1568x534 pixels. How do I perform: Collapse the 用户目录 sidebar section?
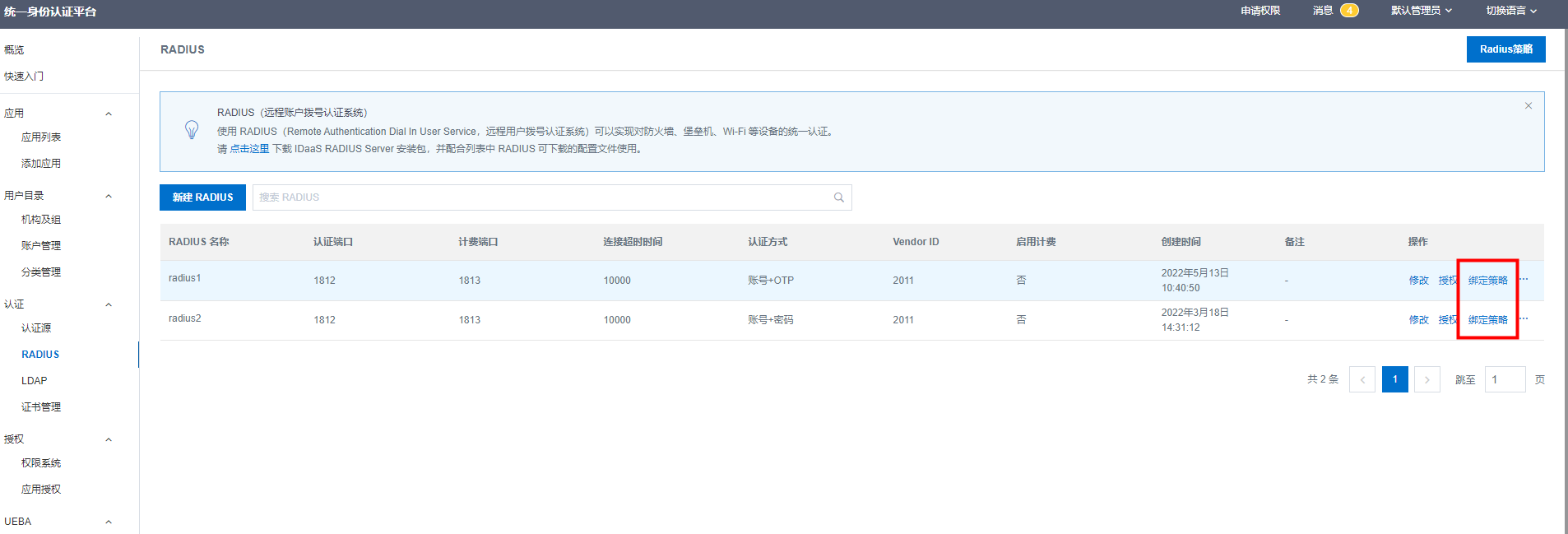coord(109,196)
